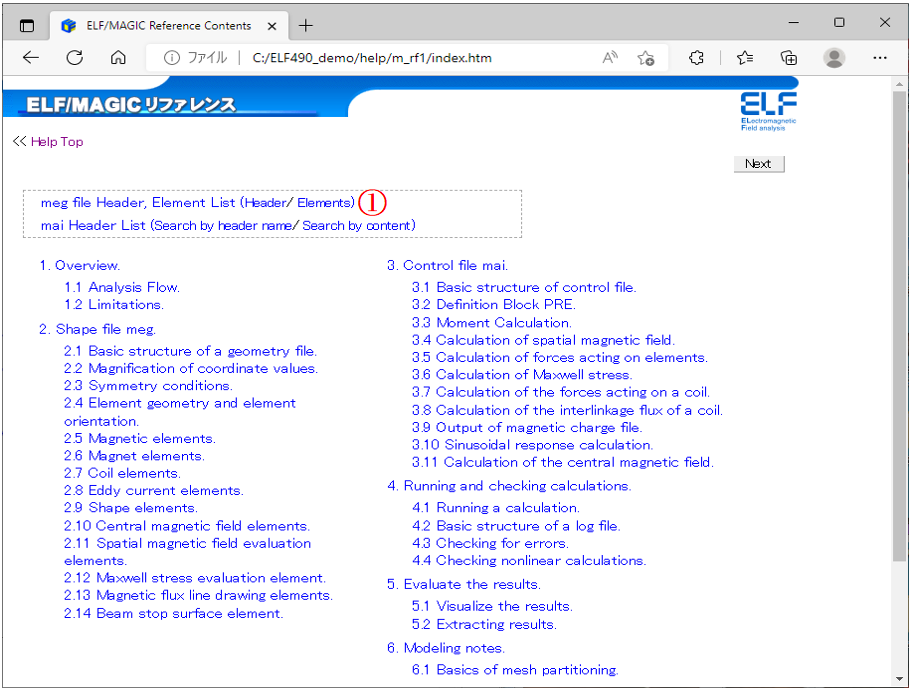Open the Collections icon
Viewport: 912px width, 690px height.
pos(789,58)
